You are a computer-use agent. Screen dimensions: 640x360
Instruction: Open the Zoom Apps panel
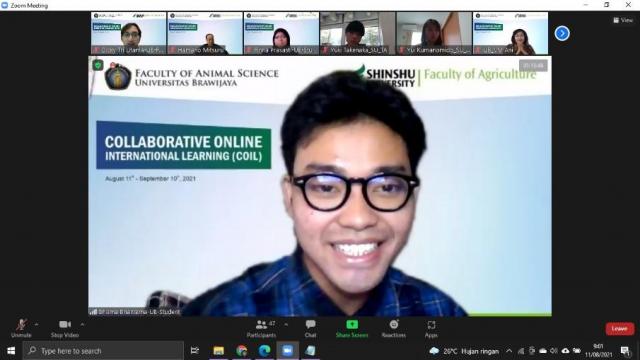pos(431,328)
